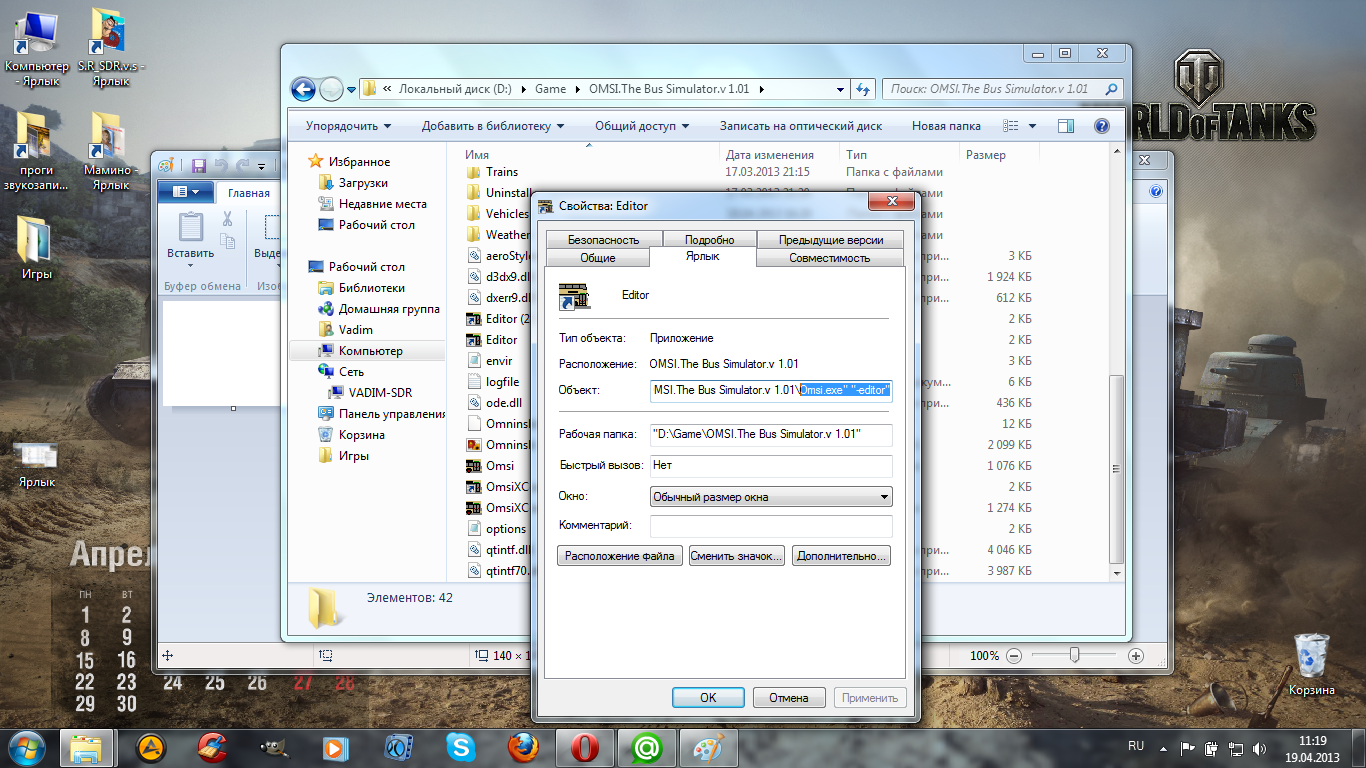Open Skype from the taskbar
Screen dimensions: 1366x768
tap(461, 746)
